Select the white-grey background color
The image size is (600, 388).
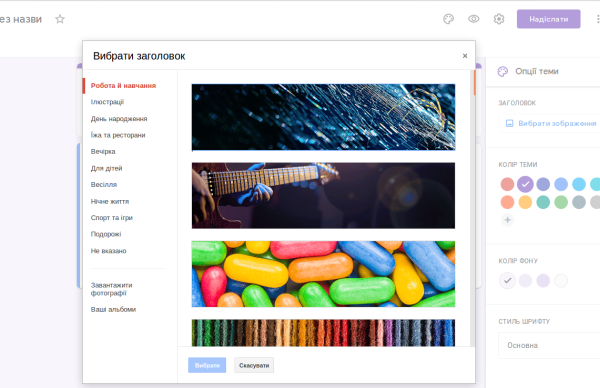pos(561,280)
